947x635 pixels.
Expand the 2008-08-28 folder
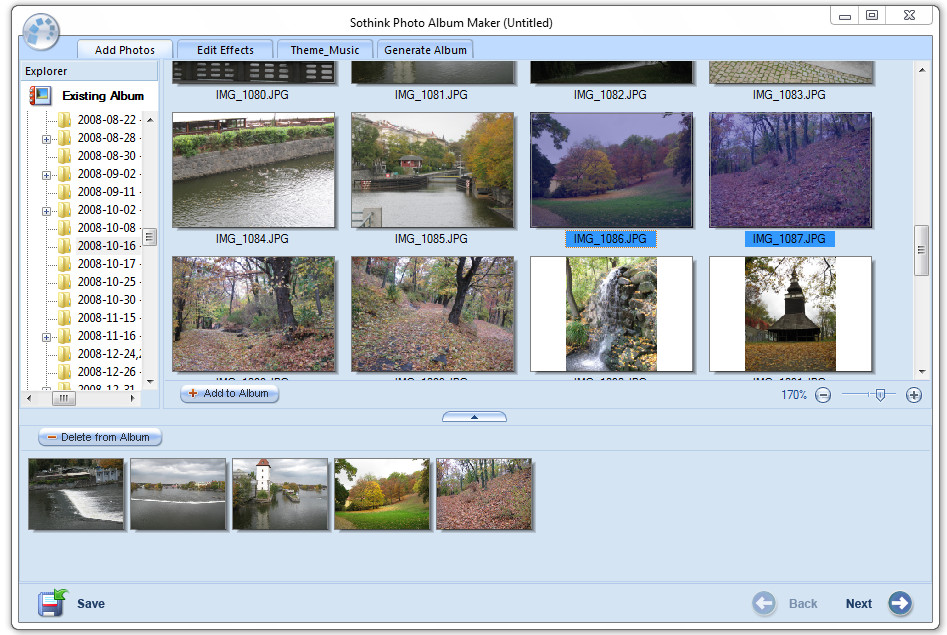(x=46, y=140)
